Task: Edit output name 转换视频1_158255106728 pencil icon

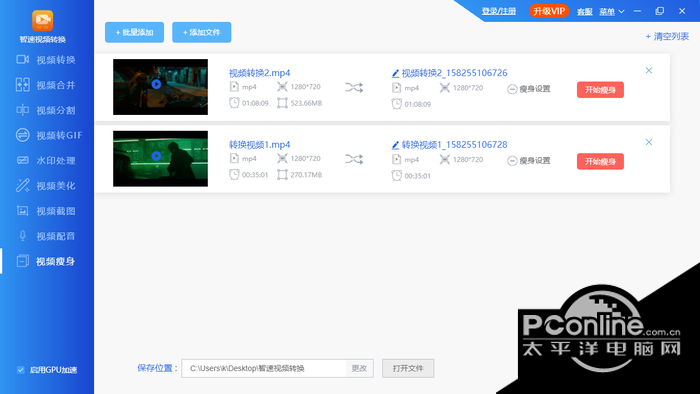Action: 395,145
